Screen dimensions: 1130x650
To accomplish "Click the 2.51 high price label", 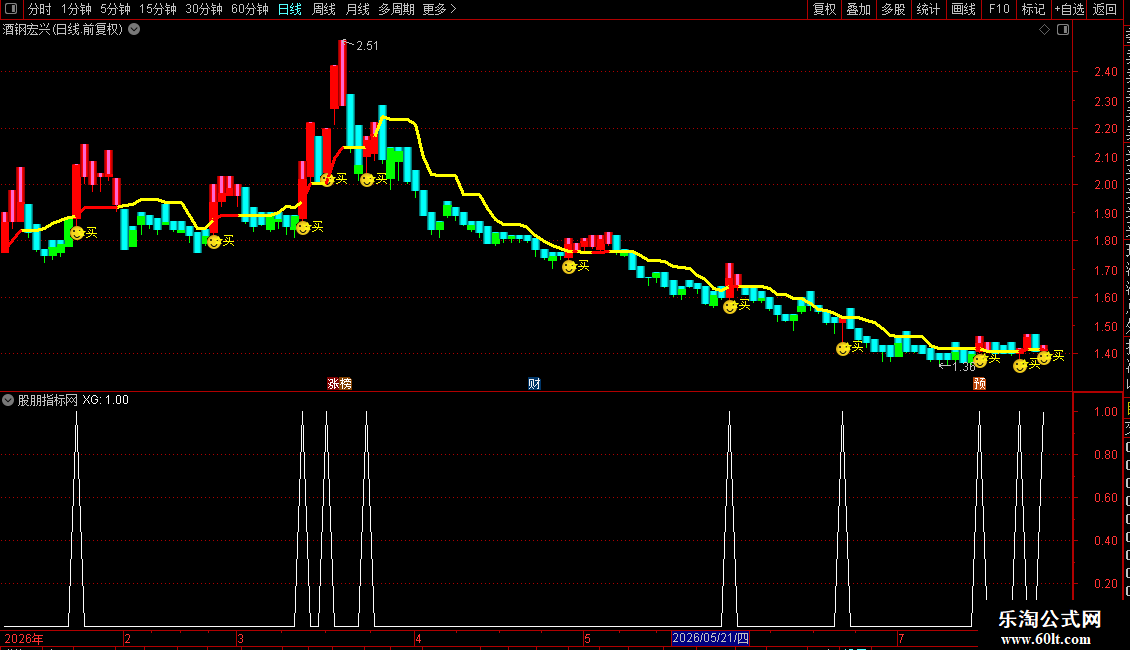I will click(367, 45).
